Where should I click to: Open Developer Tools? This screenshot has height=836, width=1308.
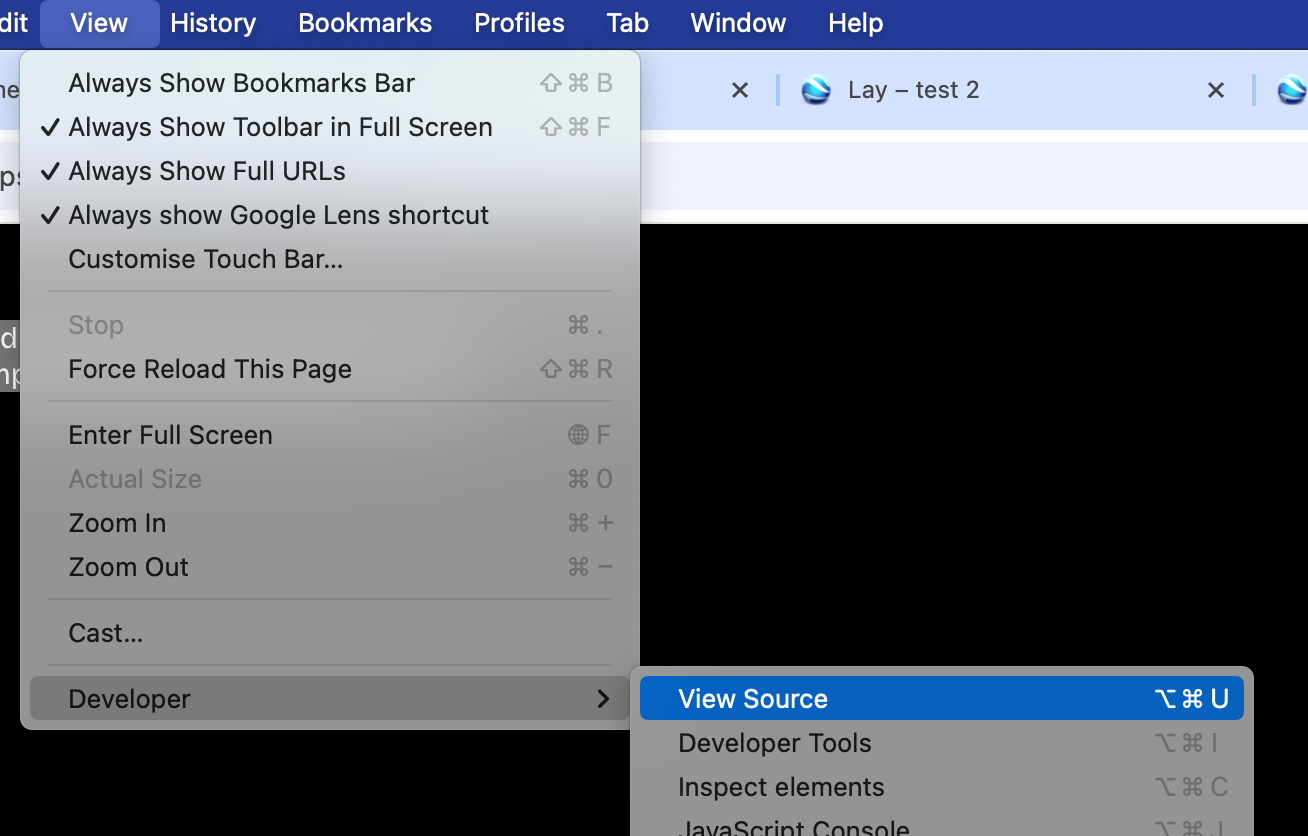point(774,743)
